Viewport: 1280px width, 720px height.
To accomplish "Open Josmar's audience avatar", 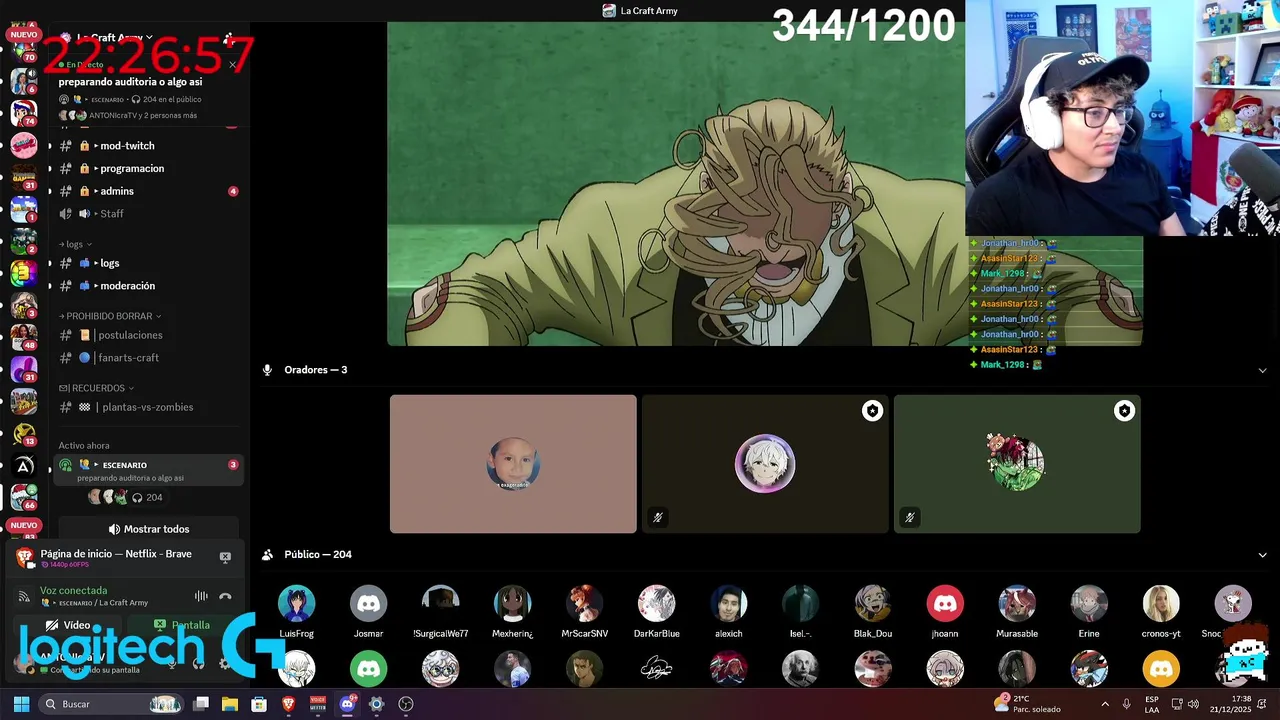I will point(368,603).
